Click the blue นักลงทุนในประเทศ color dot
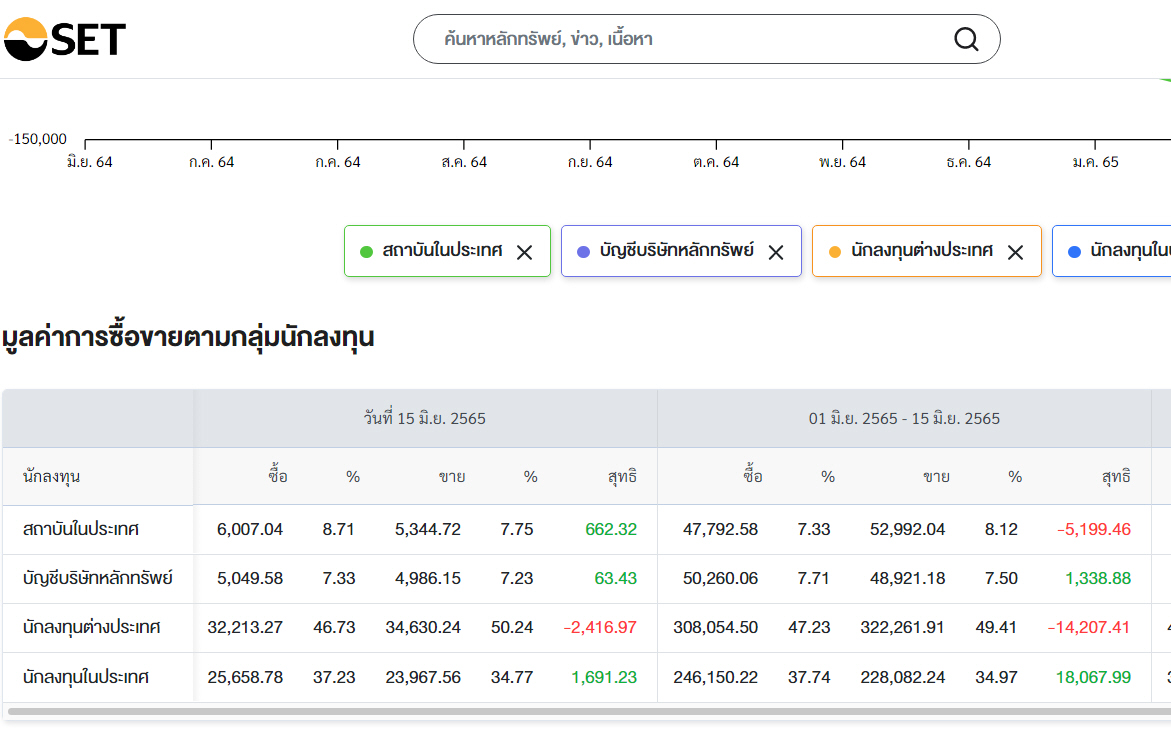 [x=1074, y=252]
